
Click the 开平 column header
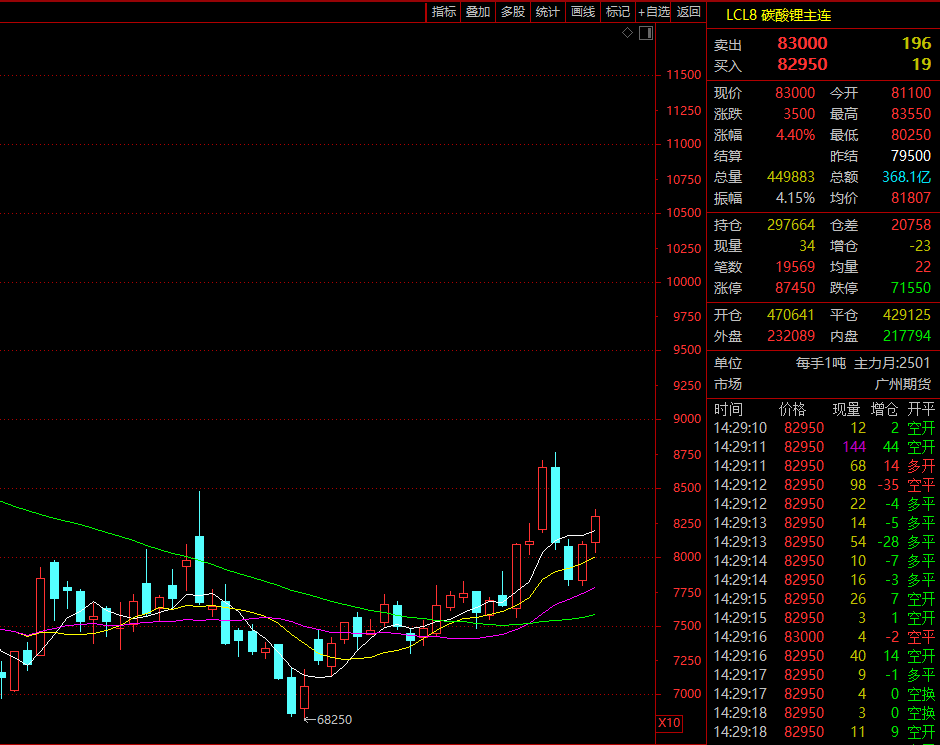pyautogui.click(x=920, y=409)
